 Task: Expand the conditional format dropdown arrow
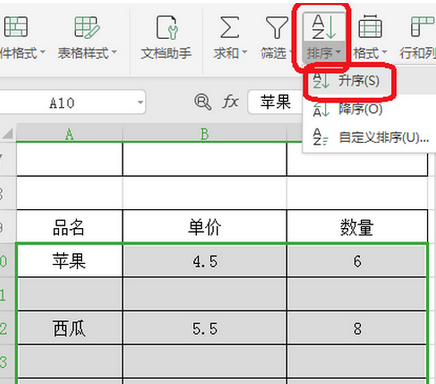42,52
